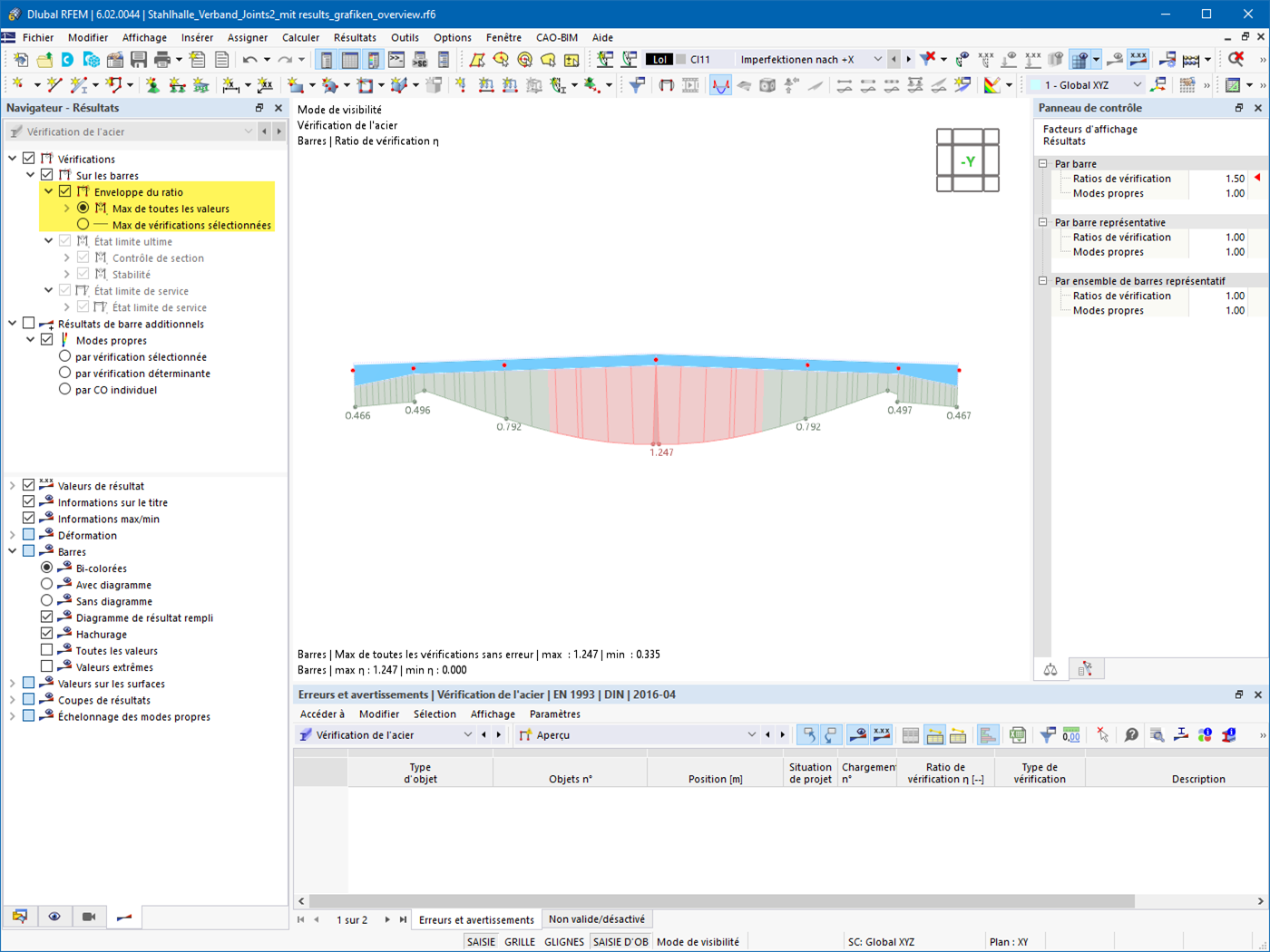The width and height of the screenshot is (1270, 952).
Task: Enable Résultats de barre additionnels checkbox
Action: 29,324
